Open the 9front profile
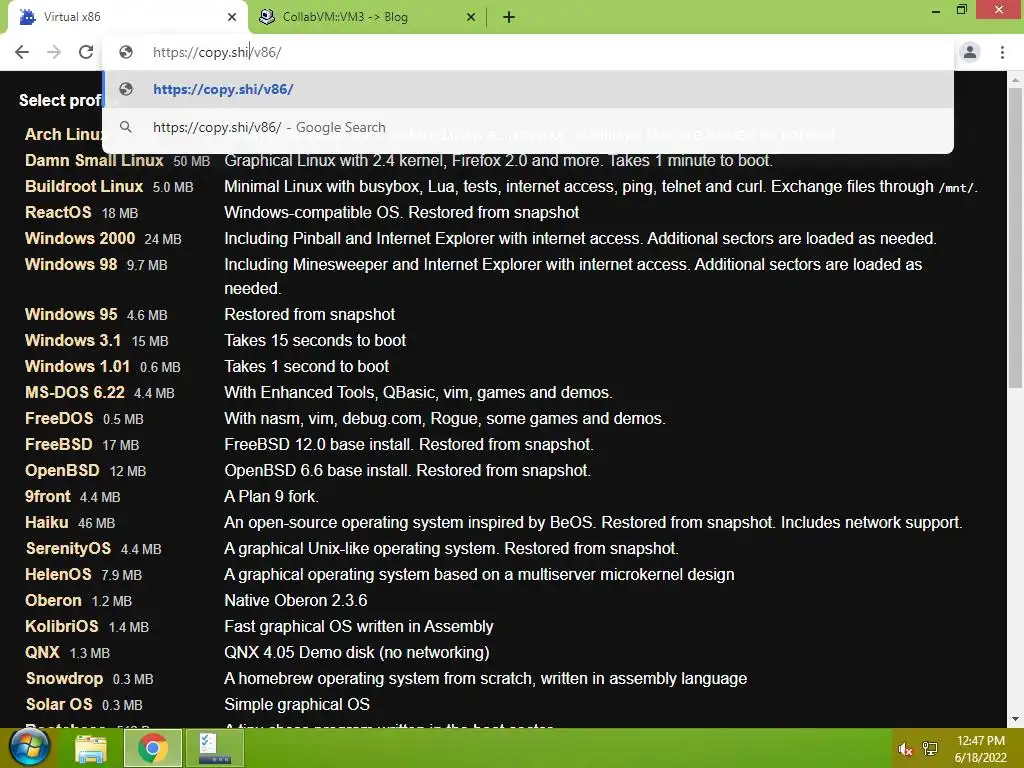The image size is (1024, 768). pyautogui.click(x=48, y=496)
